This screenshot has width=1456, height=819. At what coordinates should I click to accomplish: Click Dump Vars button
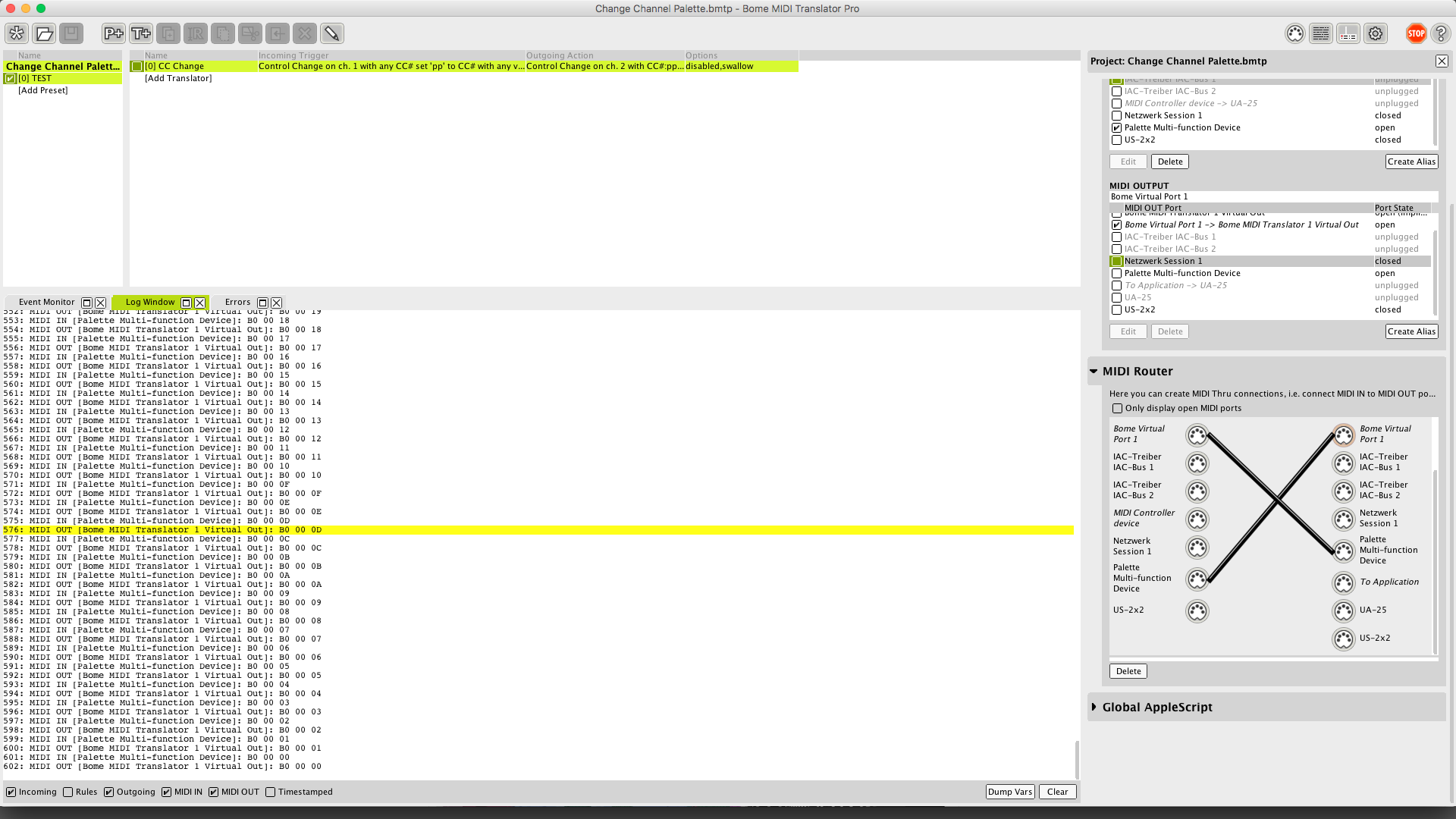click(x=1009, y=792)
